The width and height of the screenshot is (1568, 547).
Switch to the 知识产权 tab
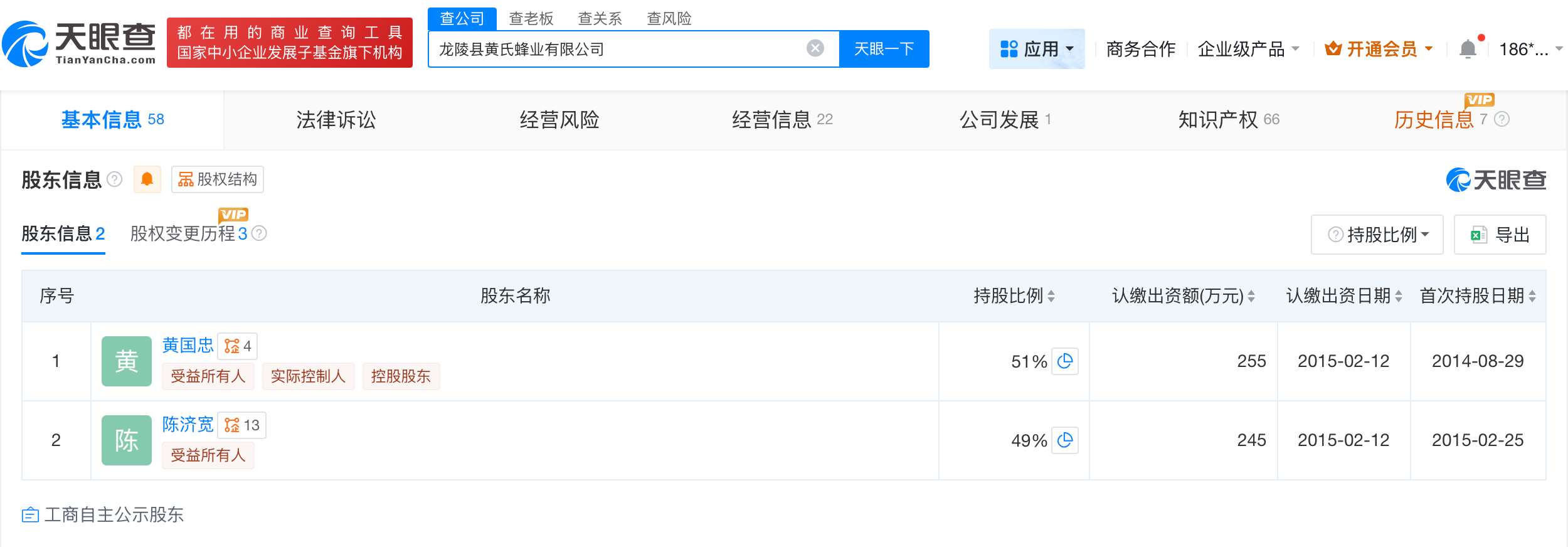[1221, 120]
